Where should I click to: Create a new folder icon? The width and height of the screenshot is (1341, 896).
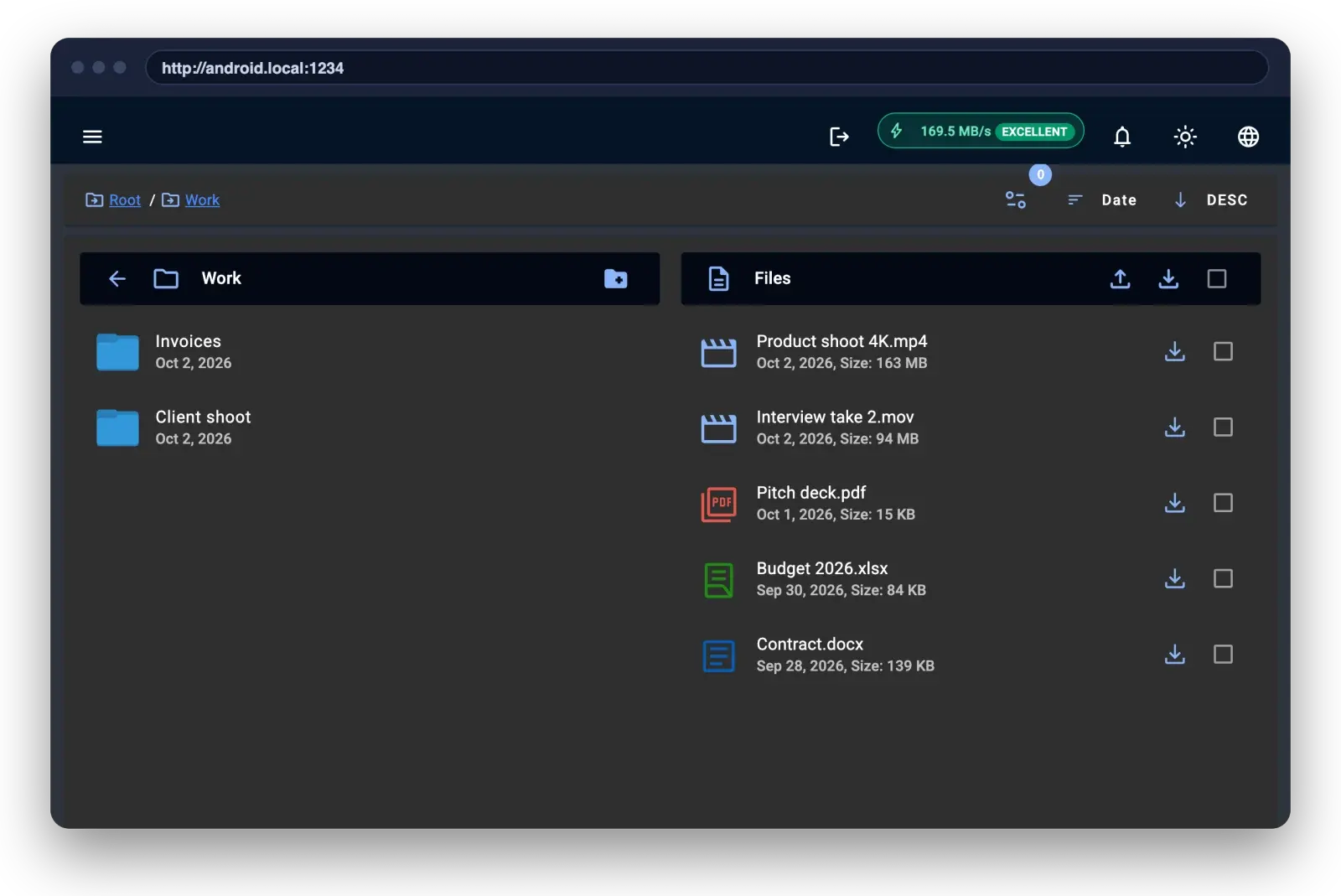click(616, 278)
